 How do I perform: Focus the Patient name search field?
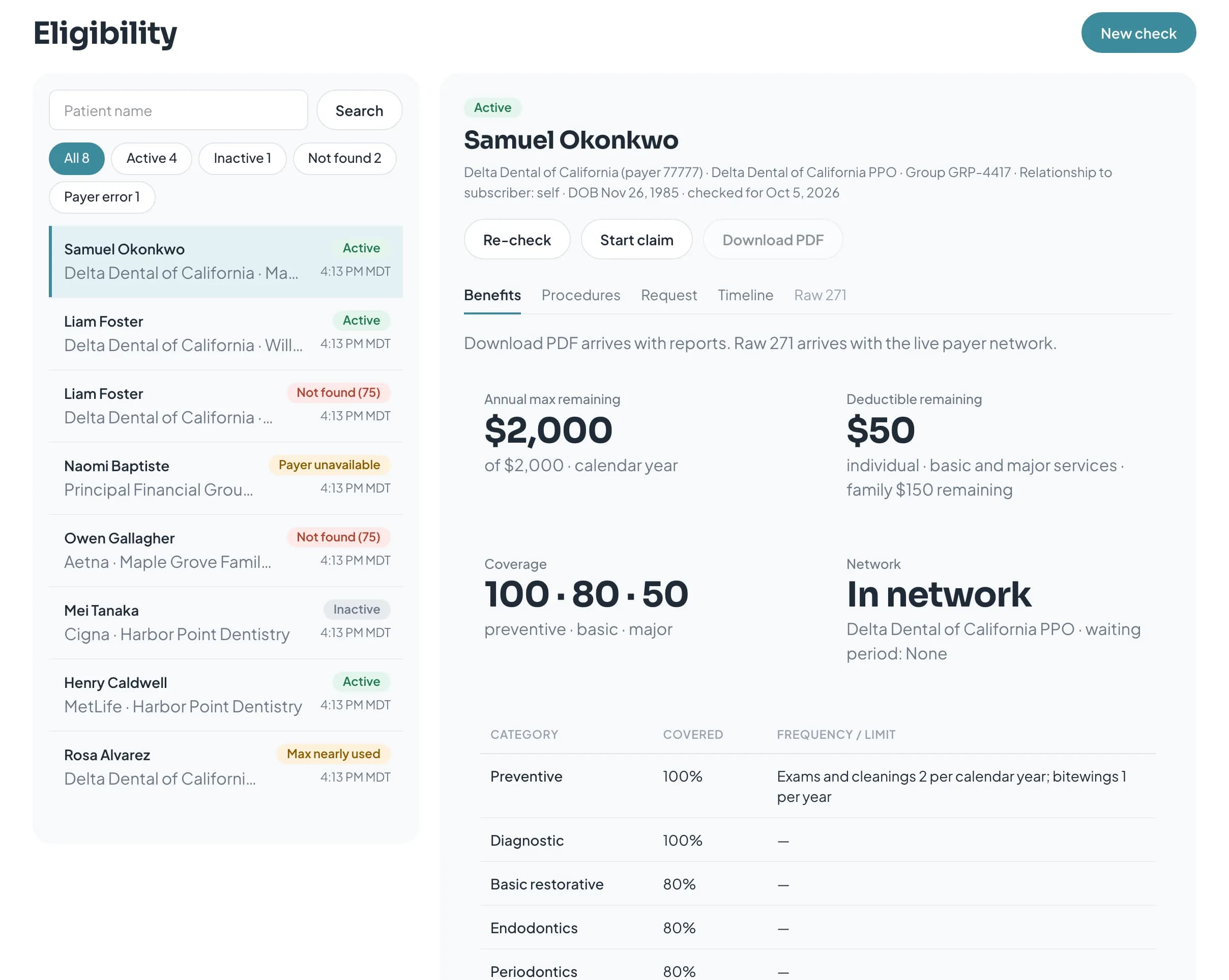[x=179, y=110]
